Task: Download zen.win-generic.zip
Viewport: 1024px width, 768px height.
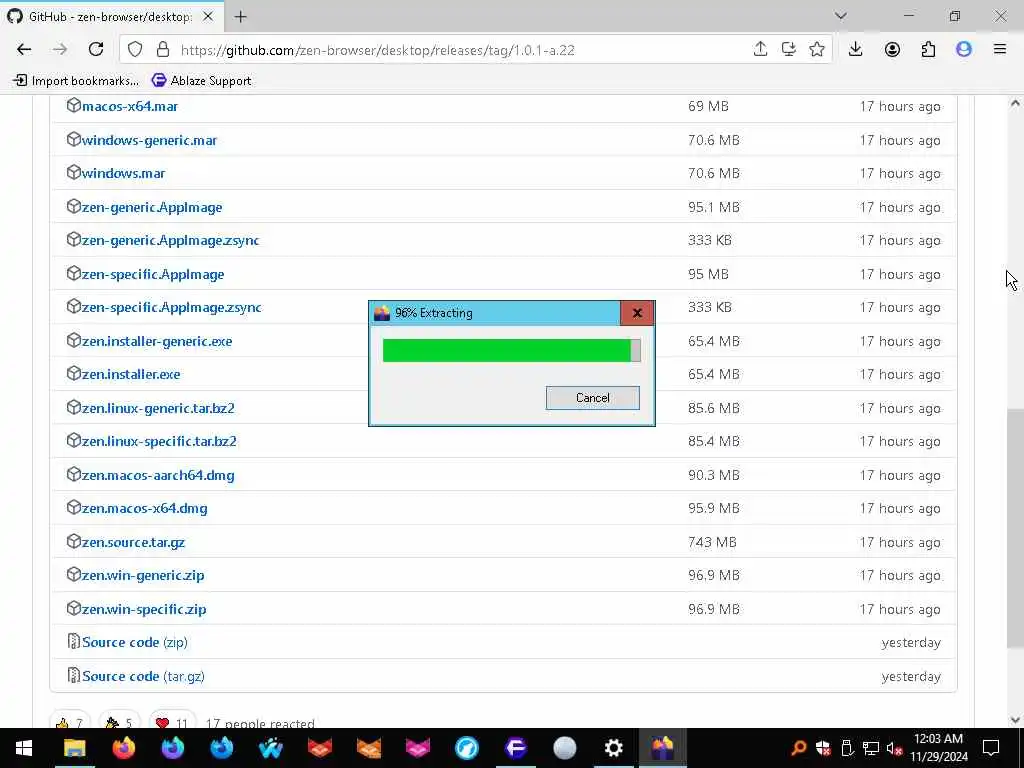Action: point(143,576)
